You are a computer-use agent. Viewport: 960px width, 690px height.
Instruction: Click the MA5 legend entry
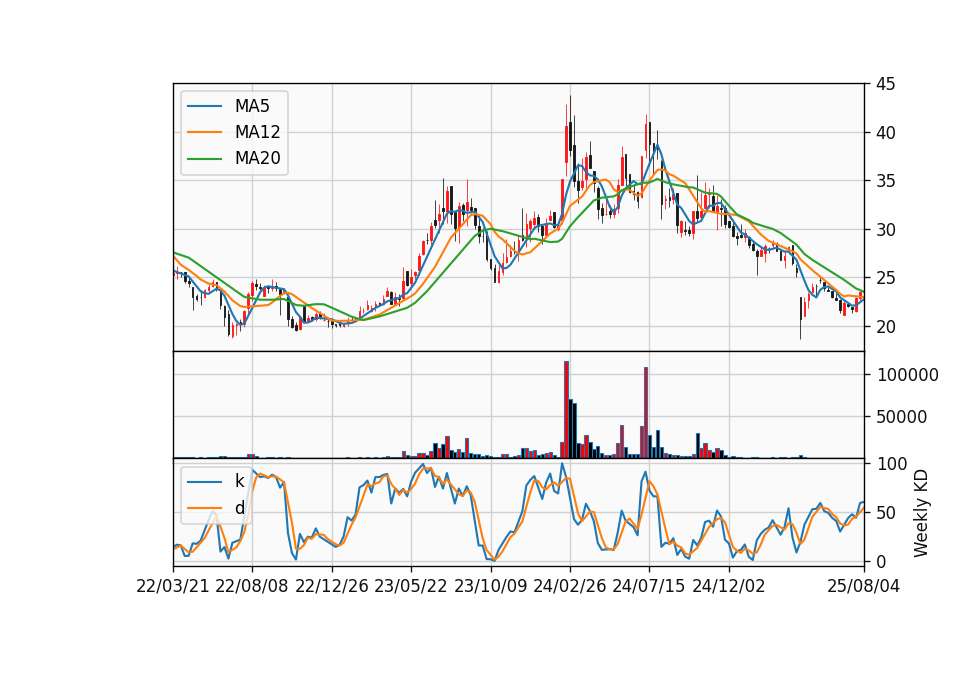[228, 106]
